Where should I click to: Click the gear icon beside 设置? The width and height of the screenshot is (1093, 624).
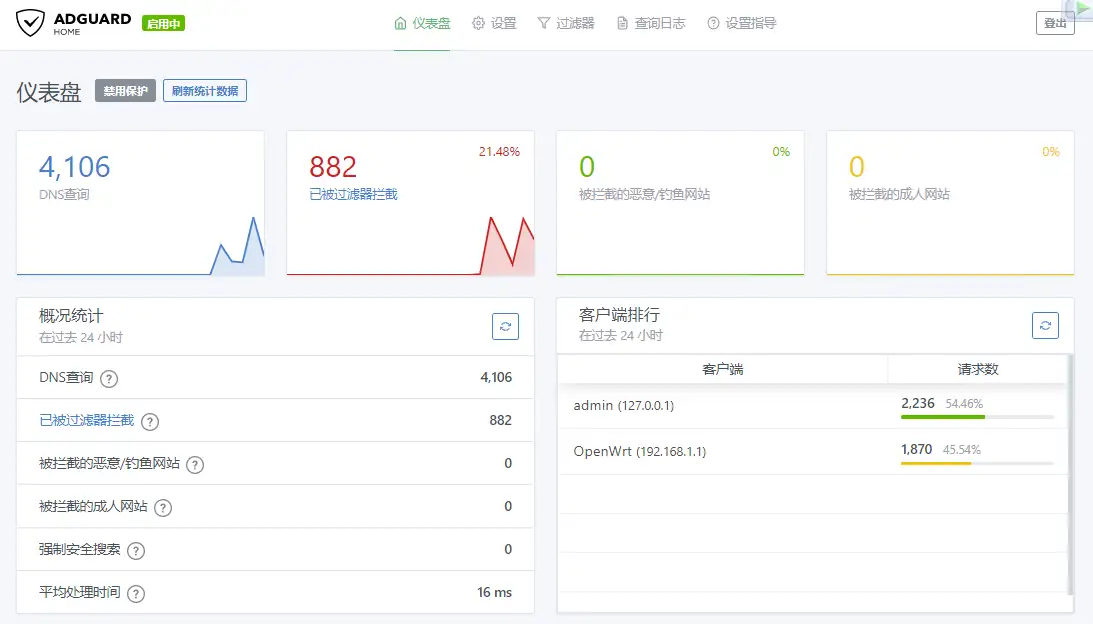click(478, 24)
